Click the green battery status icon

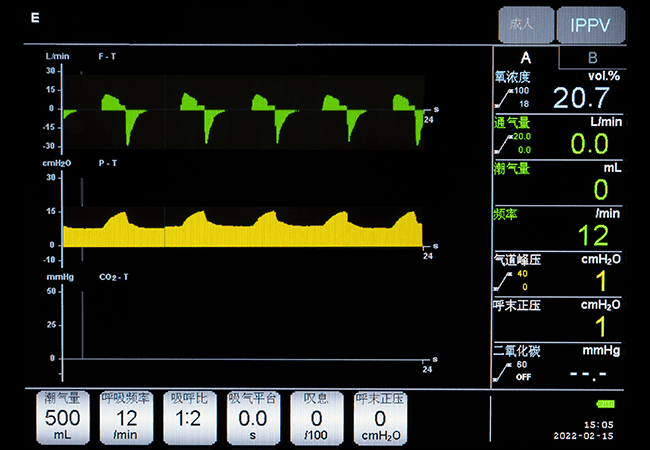(x=606, y=404)
